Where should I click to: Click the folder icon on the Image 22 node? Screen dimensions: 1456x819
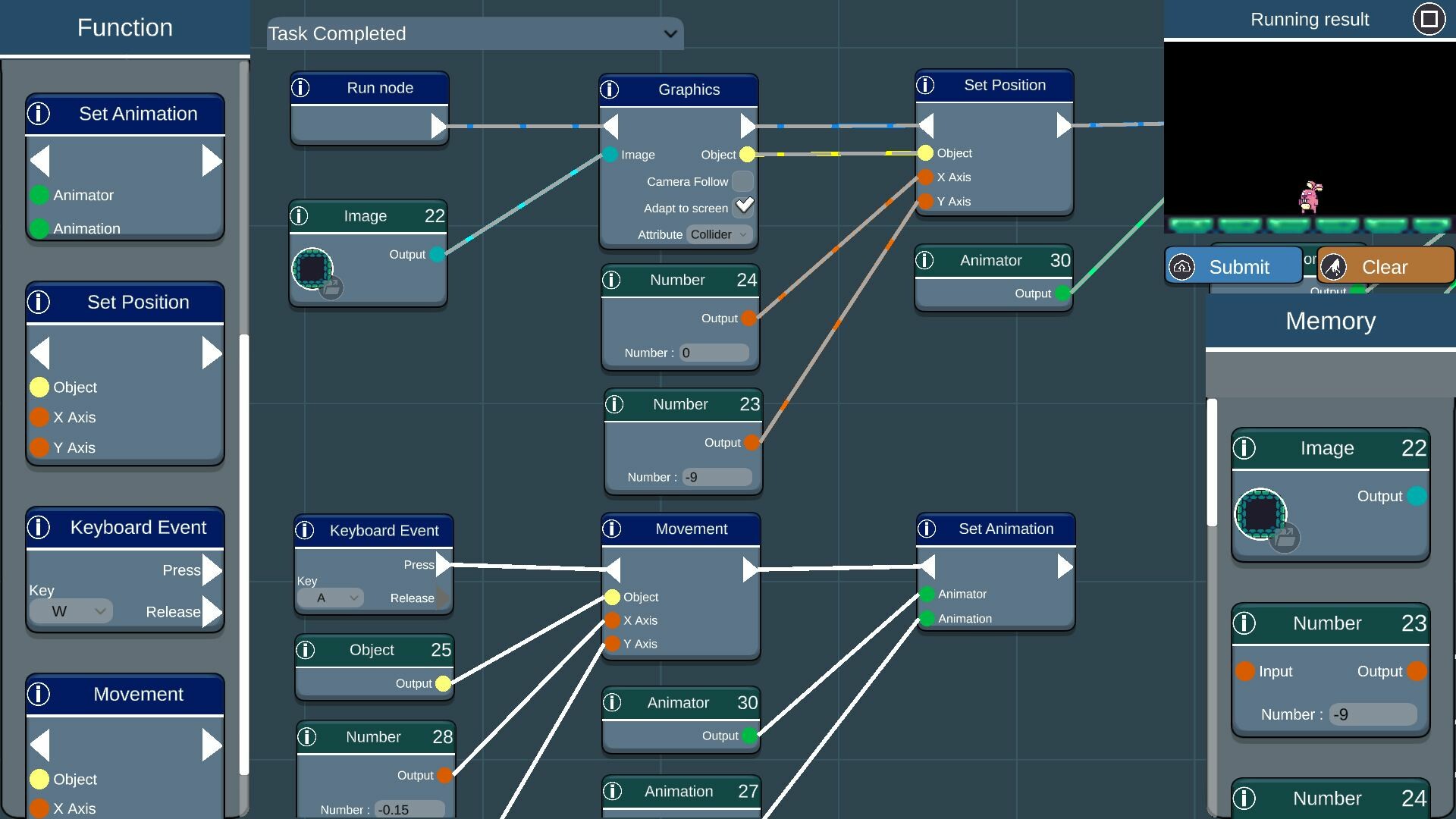(331, 288)
